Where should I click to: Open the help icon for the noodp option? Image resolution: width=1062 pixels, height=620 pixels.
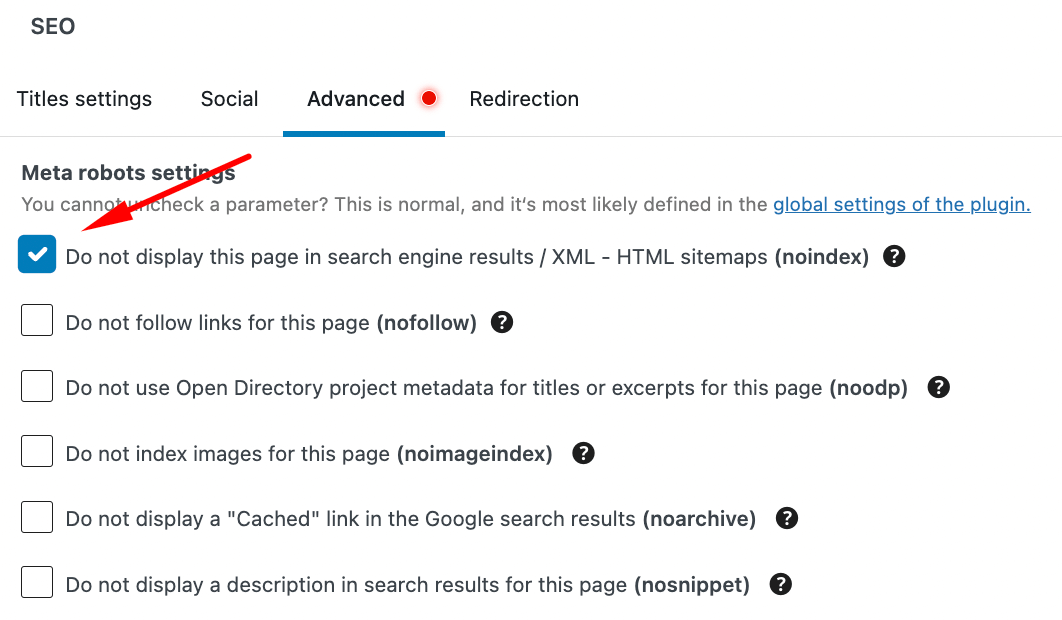click(x=939, y=387)
